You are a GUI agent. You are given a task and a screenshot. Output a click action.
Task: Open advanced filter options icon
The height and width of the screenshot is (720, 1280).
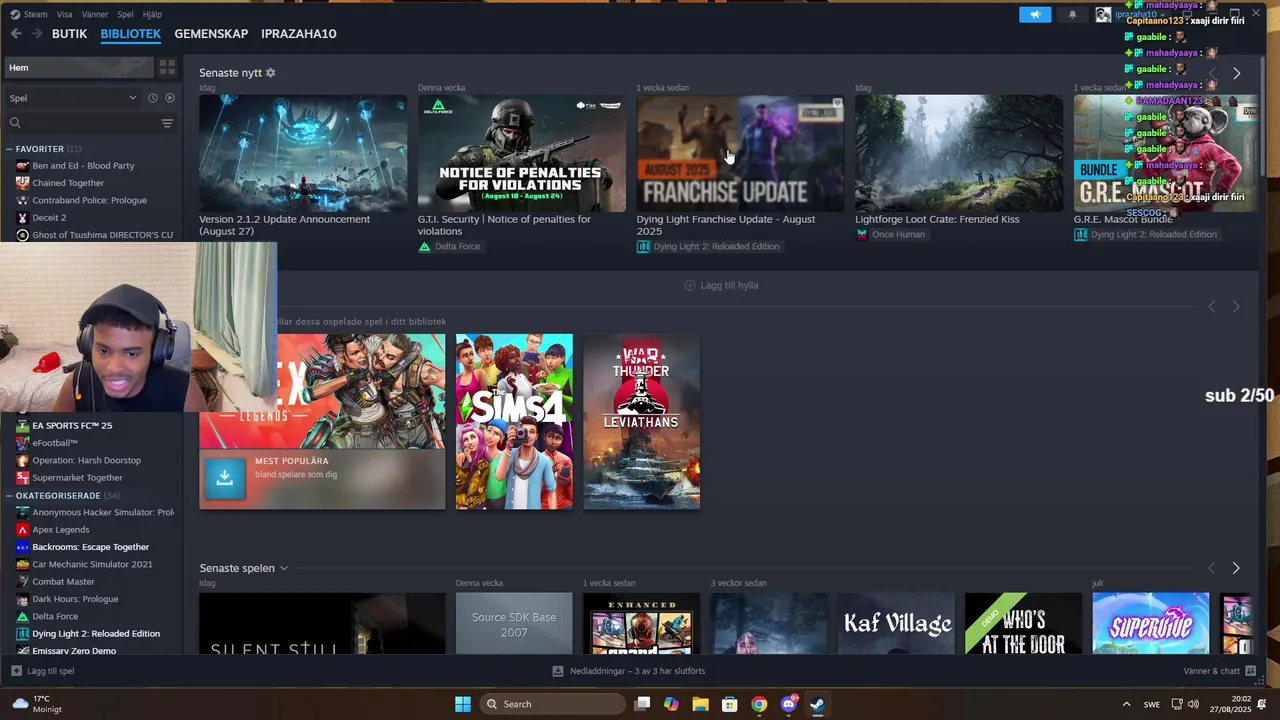pos(167,123)
